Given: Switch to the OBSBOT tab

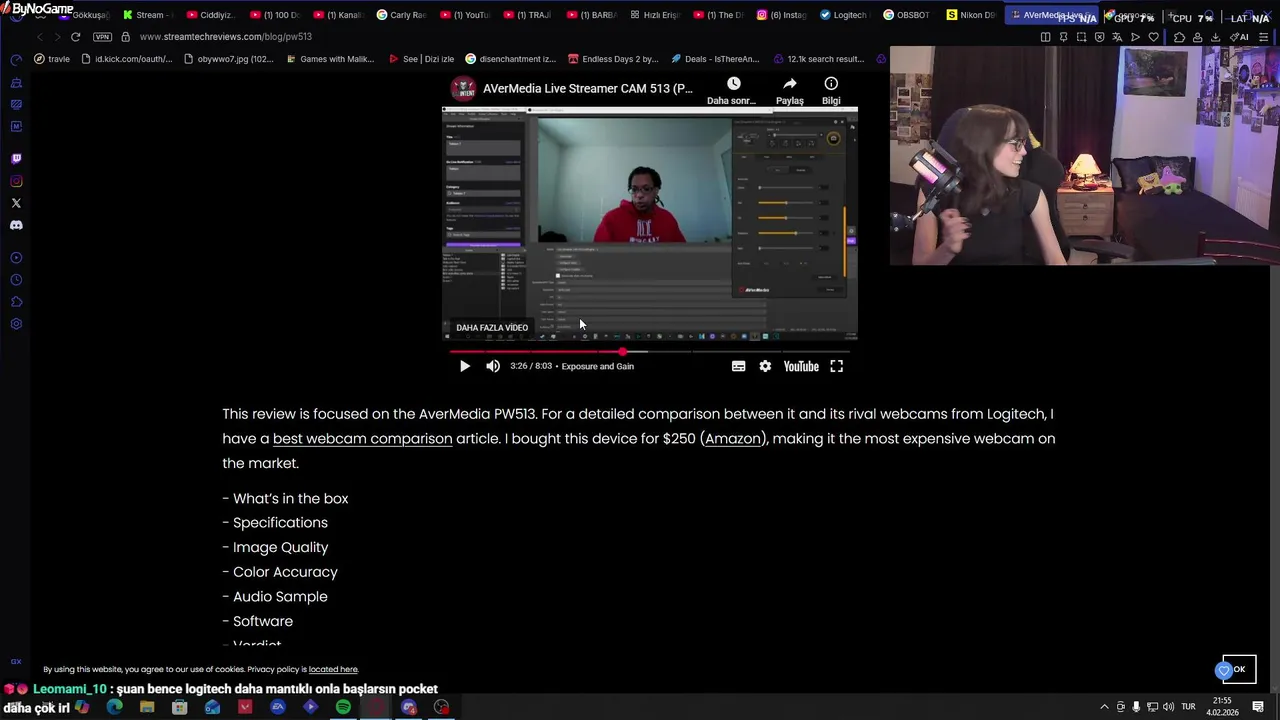Looking at the screenshot, I should 908,15.
